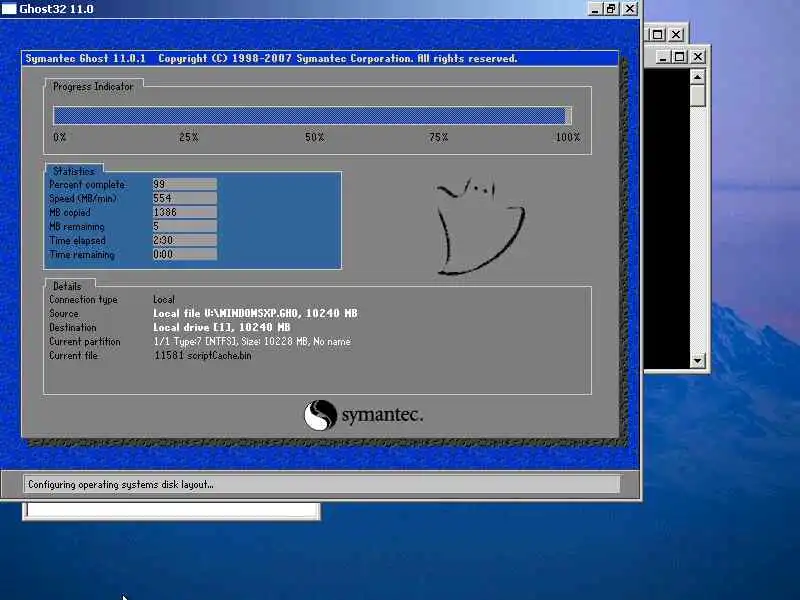800x600 pixels.
Task: Restore down the Ghost32 11.0 window
Action: pyautogui.click(x=611, y=9)
